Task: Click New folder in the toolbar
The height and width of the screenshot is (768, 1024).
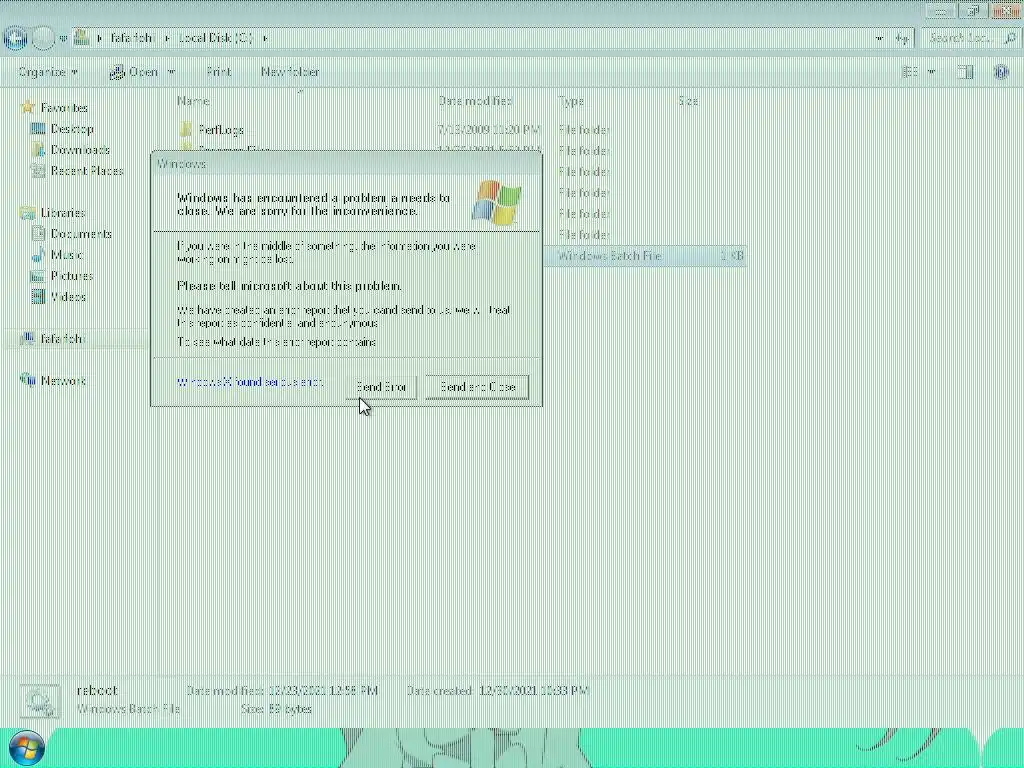Action: coord(290,72)
